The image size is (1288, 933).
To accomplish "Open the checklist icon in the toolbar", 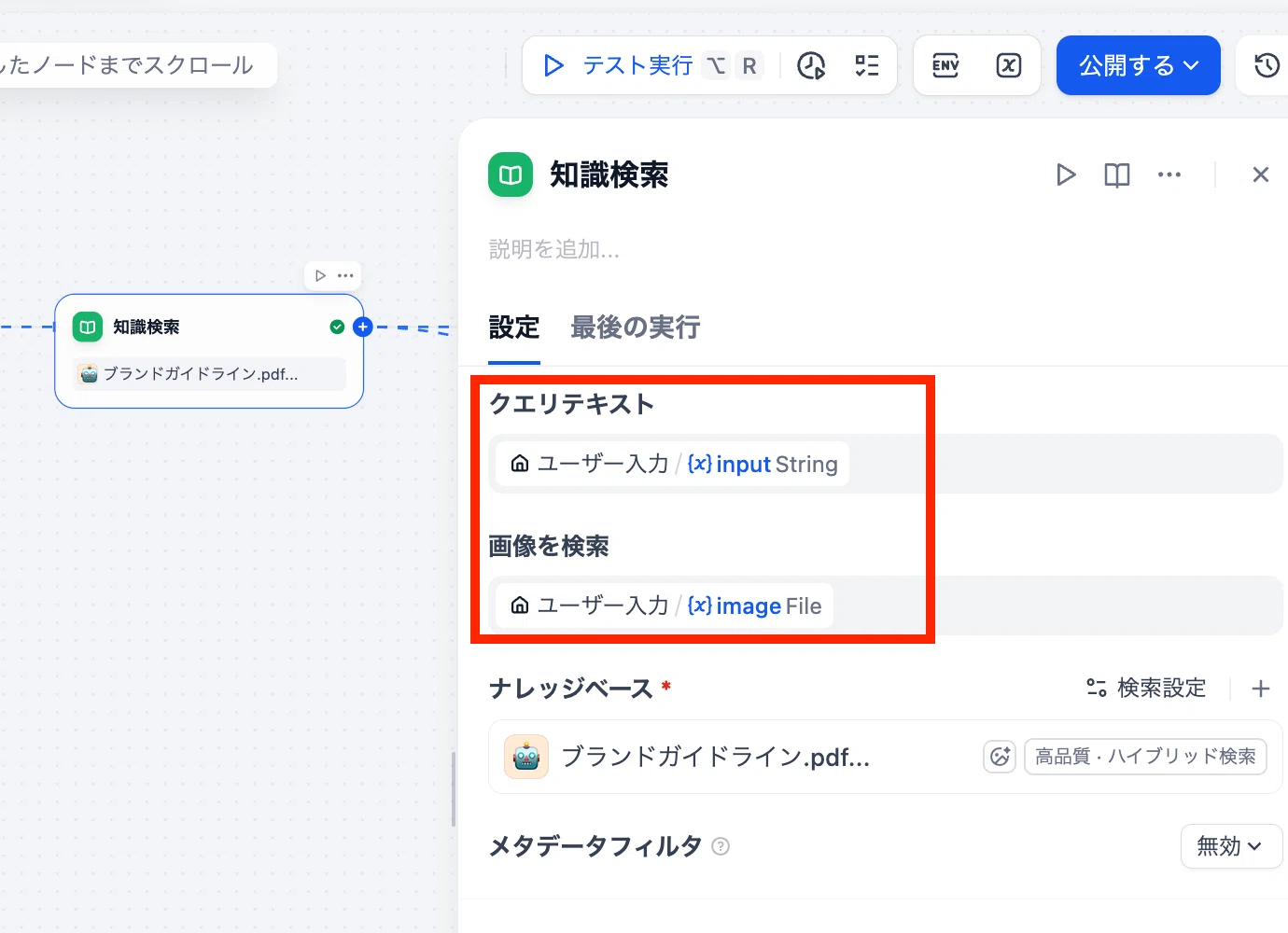I will (867, 65).
